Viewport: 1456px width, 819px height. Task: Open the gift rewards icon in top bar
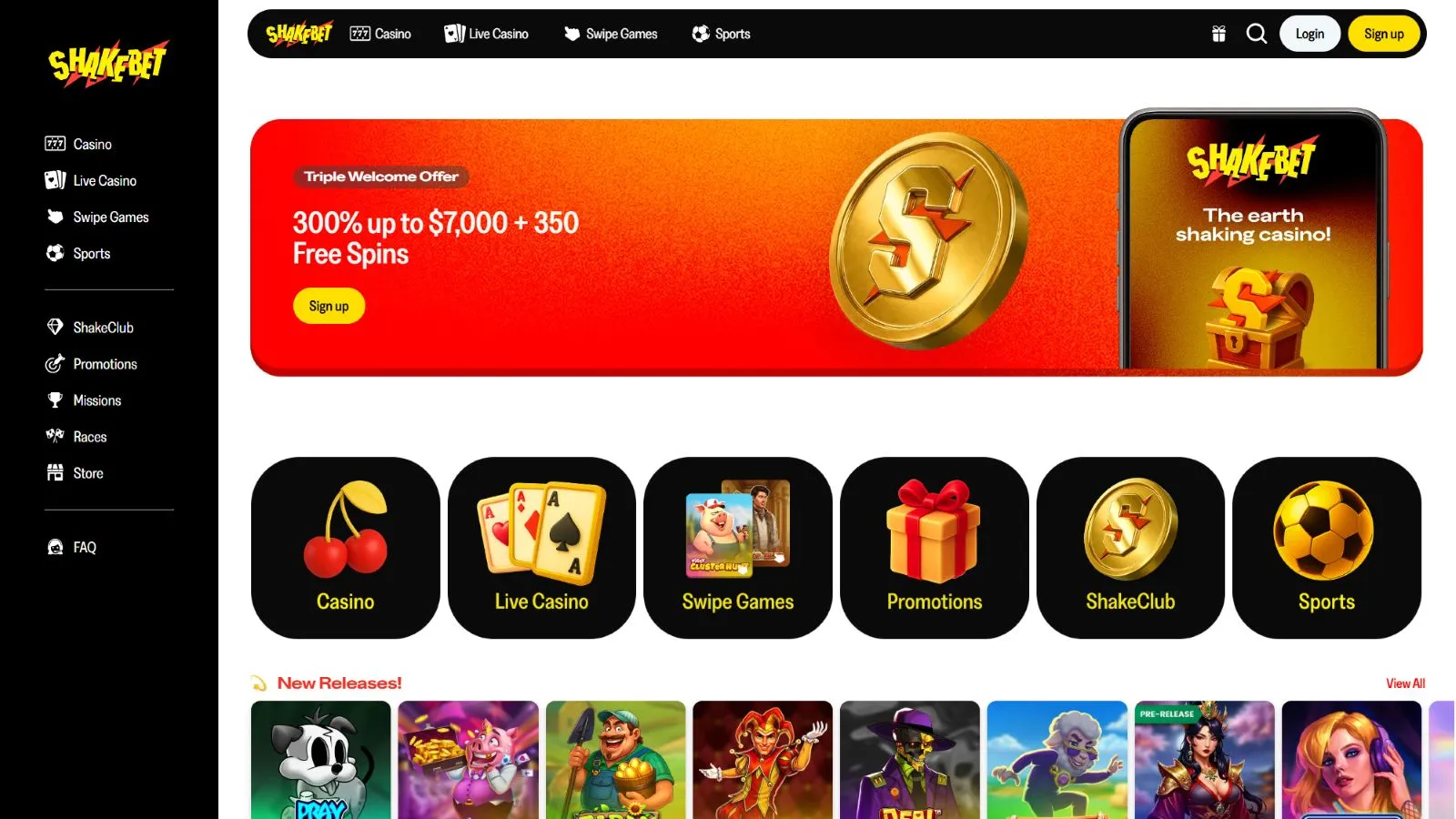tap(1218, 35)
